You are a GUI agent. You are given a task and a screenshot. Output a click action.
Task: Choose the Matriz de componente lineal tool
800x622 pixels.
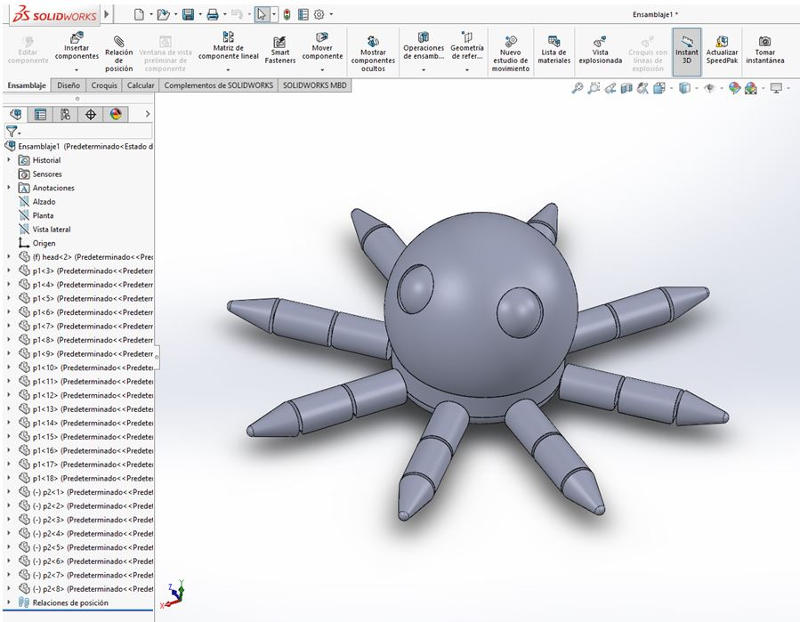[x=228, y=45]
